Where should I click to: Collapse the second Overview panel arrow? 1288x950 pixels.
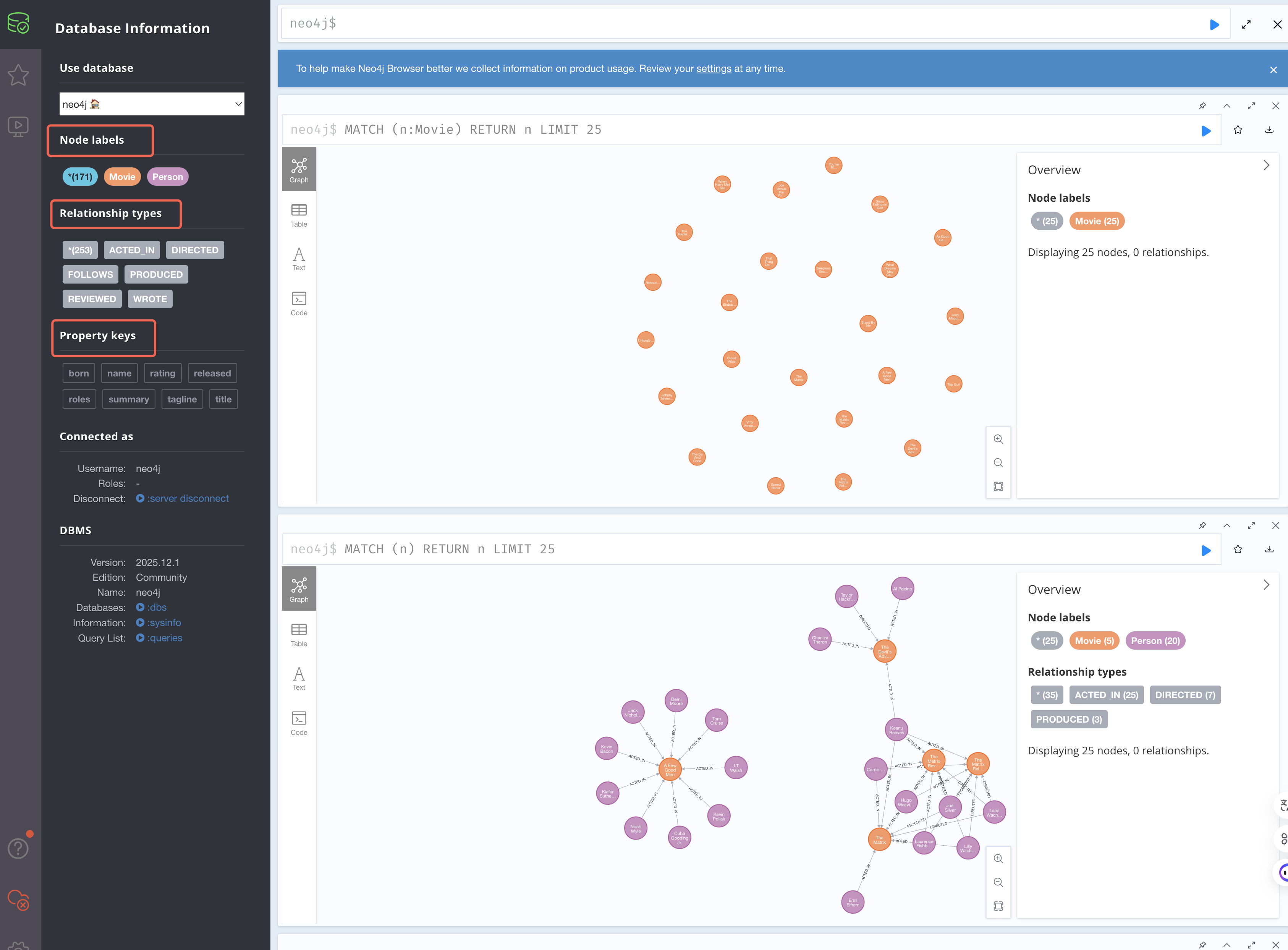click(x=1266, y=585)
